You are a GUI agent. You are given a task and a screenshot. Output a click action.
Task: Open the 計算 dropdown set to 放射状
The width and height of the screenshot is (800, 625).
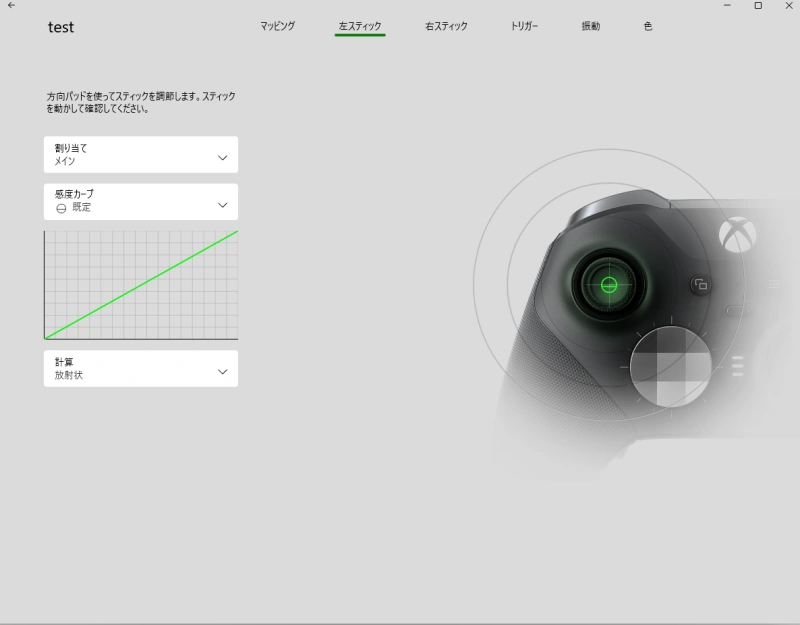click(141, 369)
